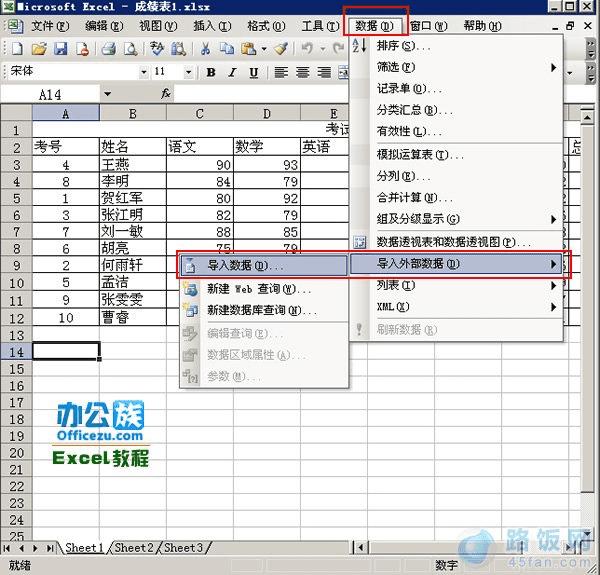
Task: Click the Spelling check icon
Action: pos(157,49)
